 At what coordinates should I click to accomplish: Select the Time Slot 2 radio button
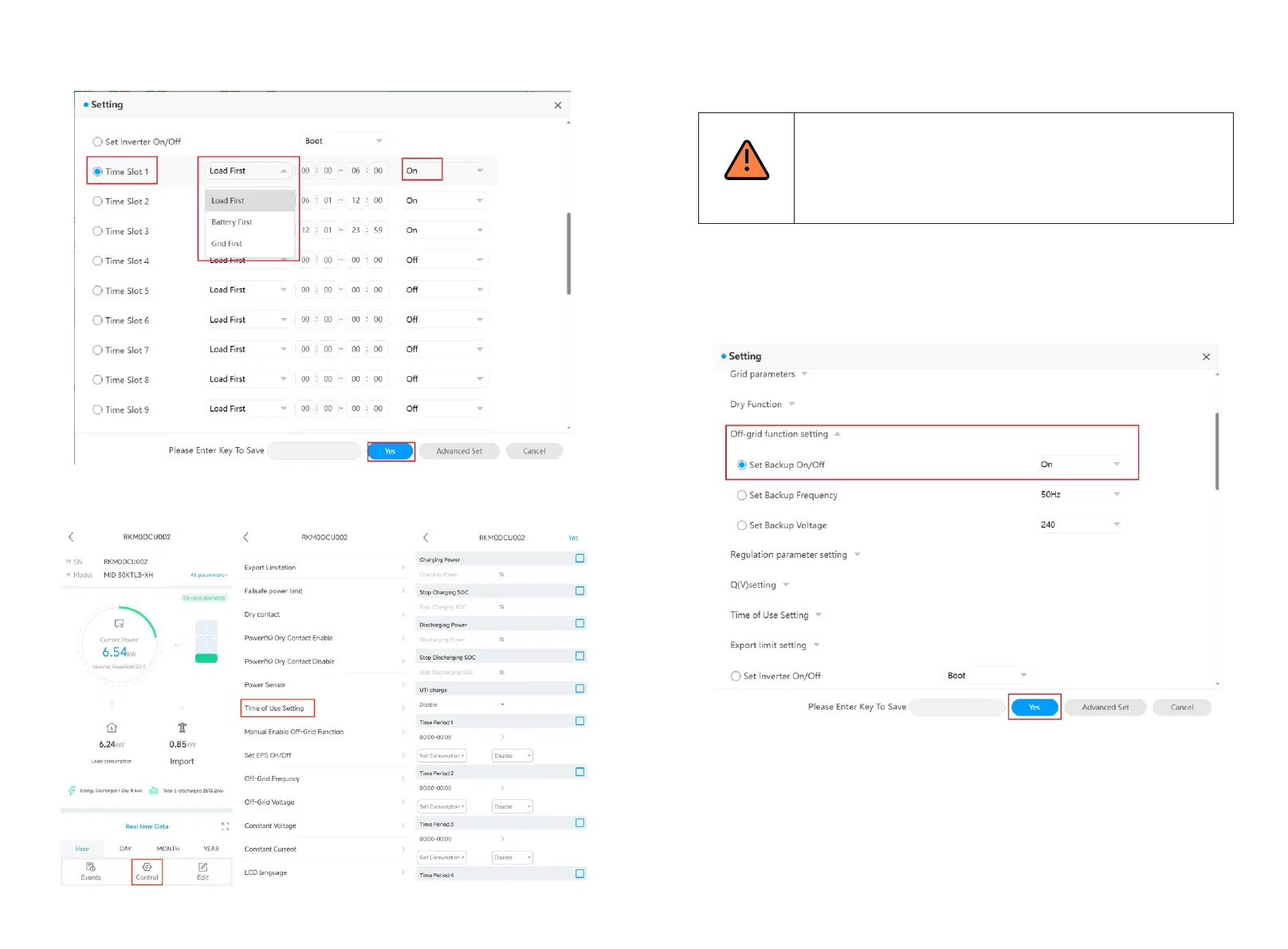click(x=98, y=202)
